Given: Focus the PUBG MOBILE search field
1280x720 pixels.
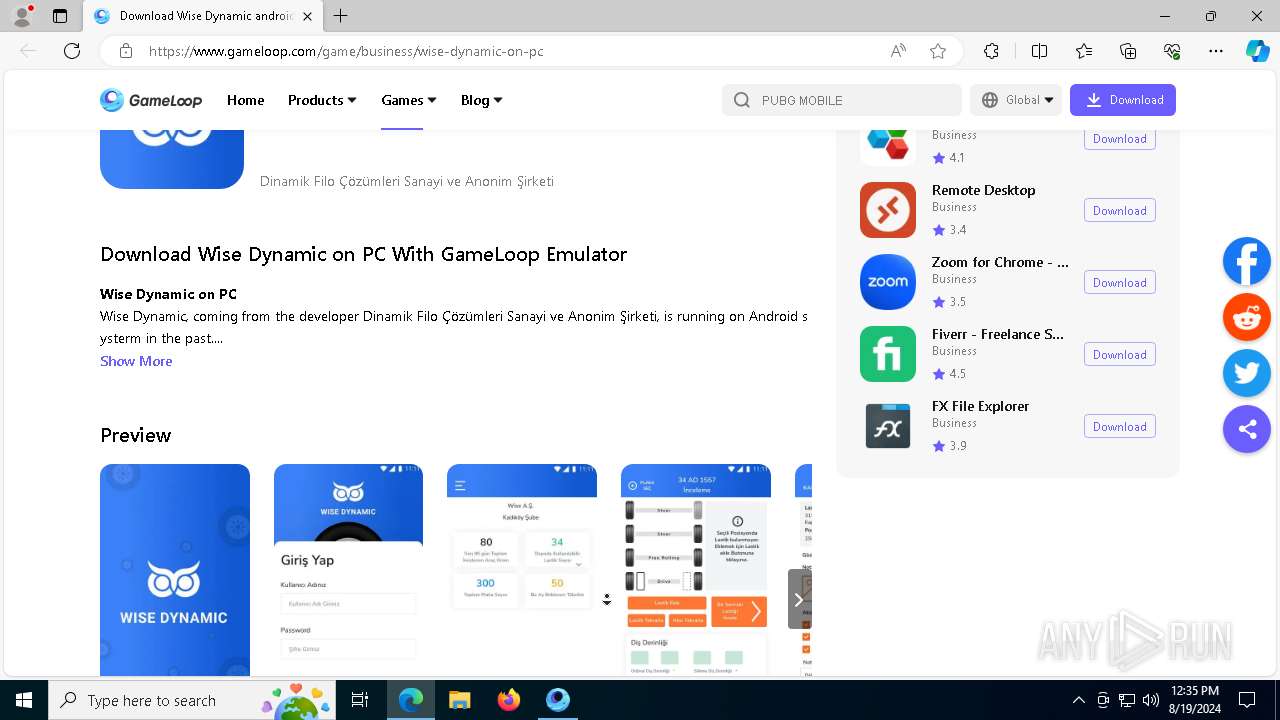Looking at the screenshot, I should tap(841, 100).
